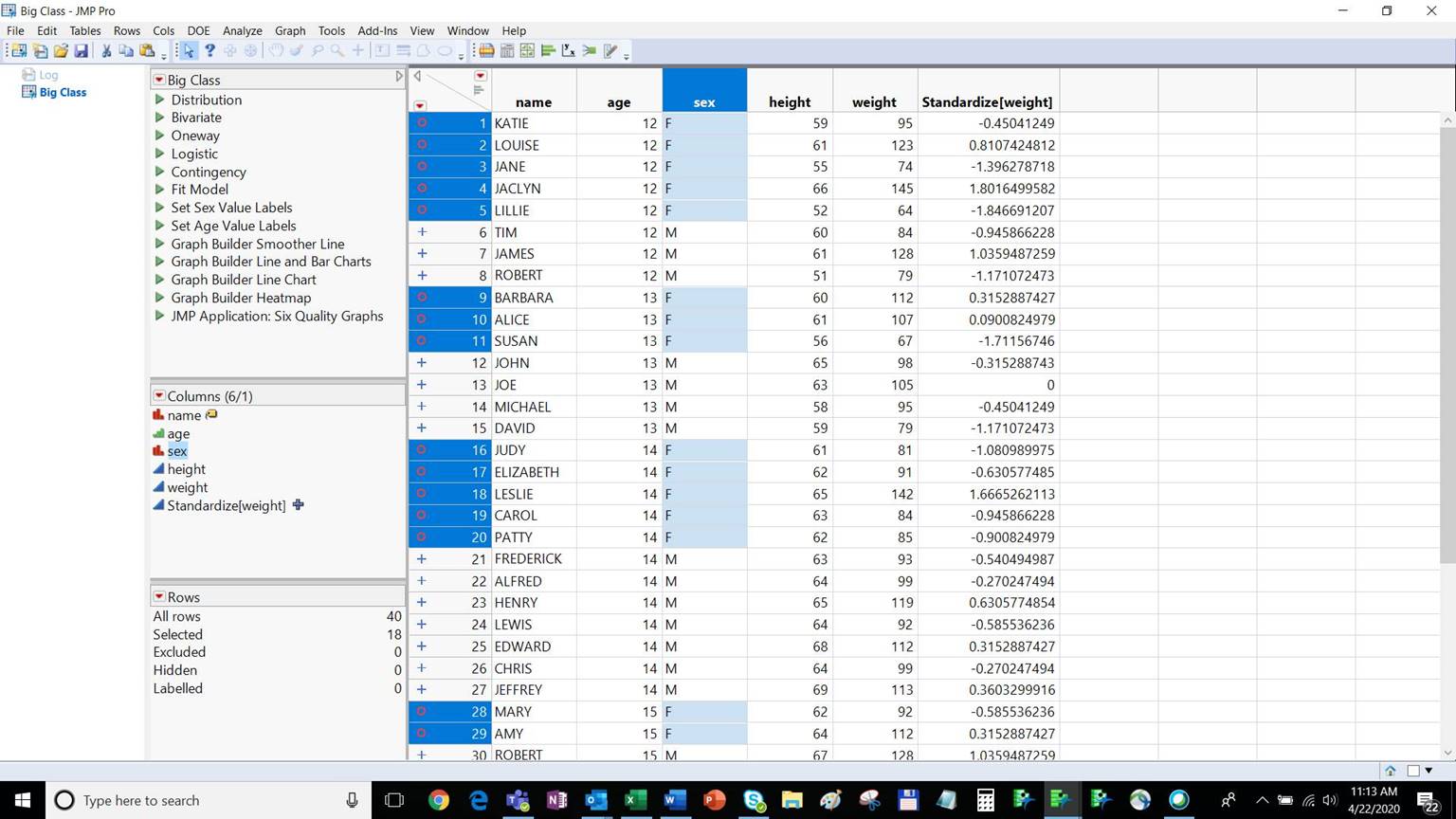
Task: Click the Save toolbar icon
Action: pos(81,50)
